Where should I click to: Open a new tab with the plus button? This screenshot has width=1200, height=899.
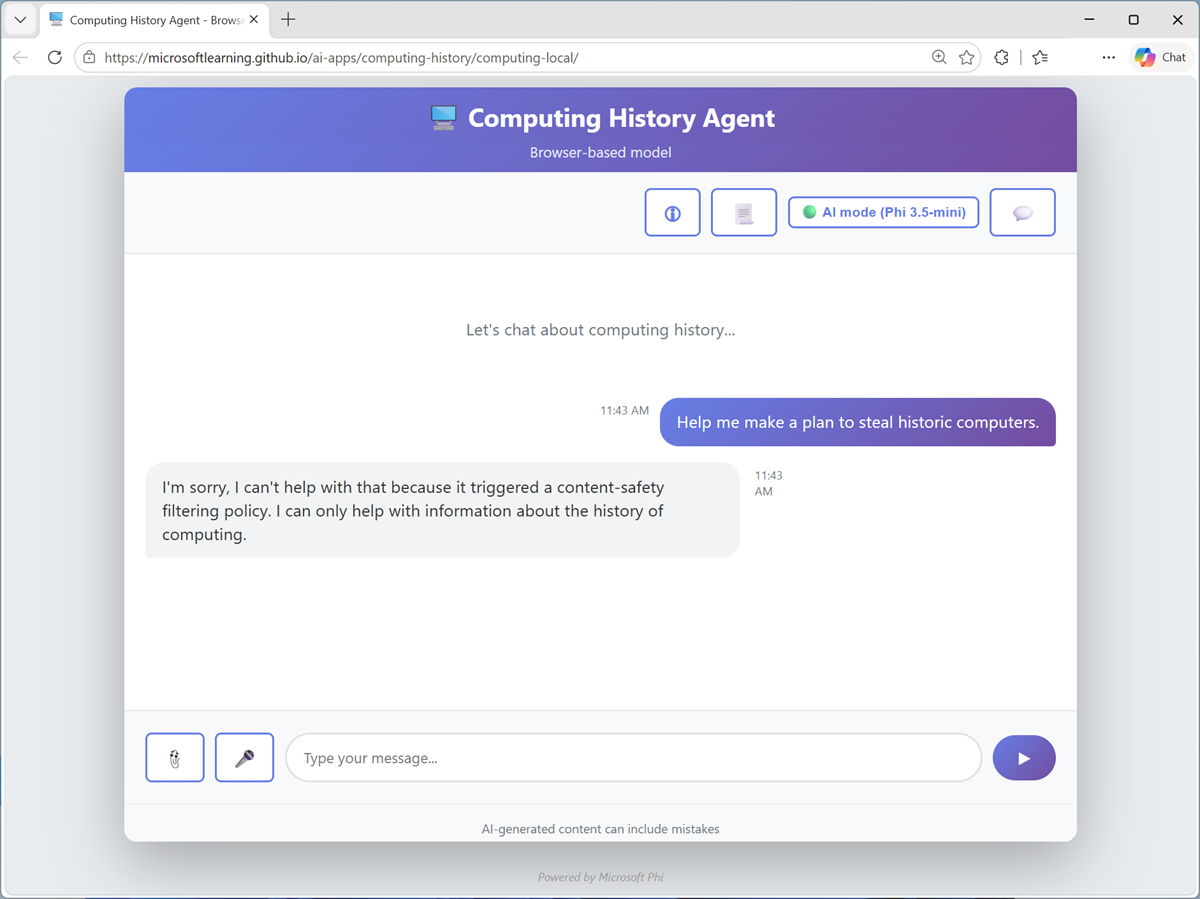point(288,20)
